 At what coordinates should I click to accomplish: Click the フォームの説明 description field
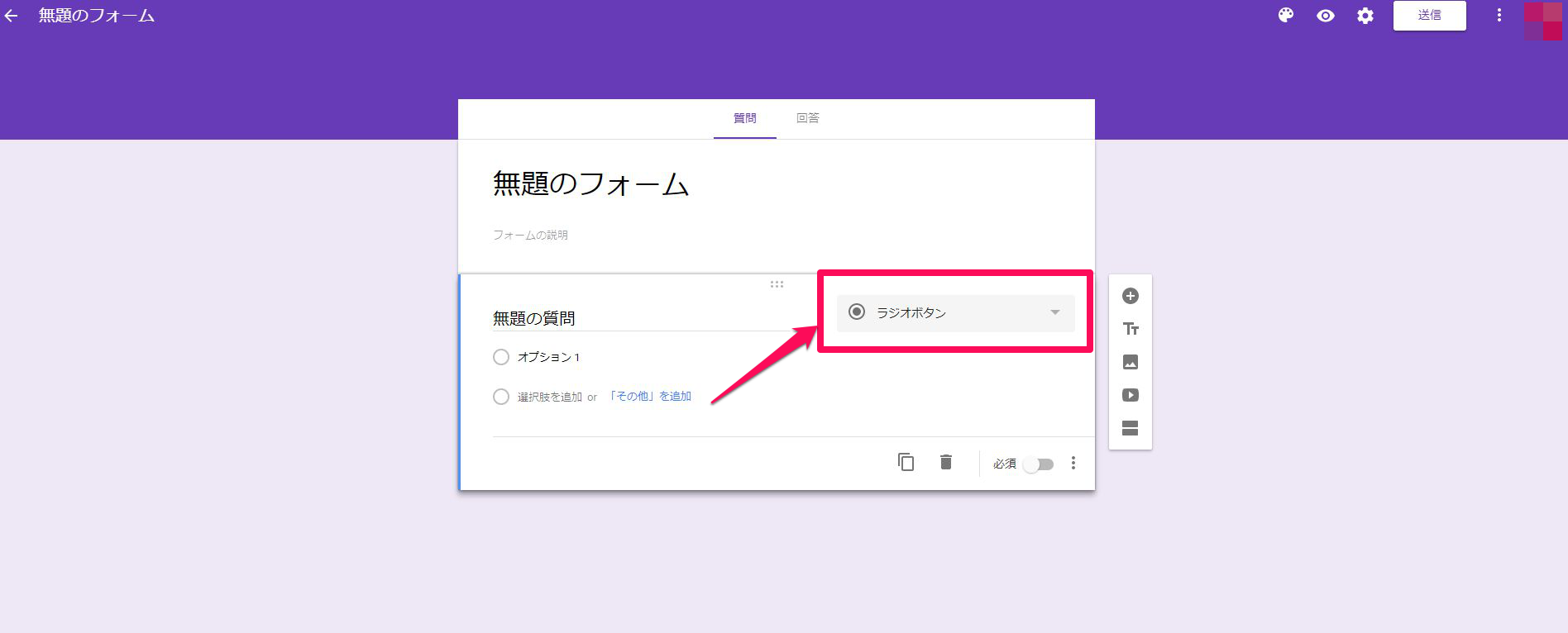(530, 236)
